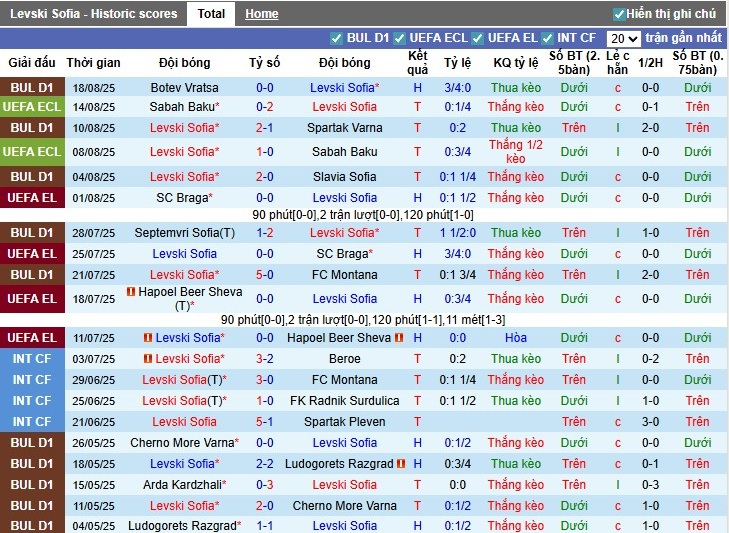This screenshot has width=729, height=533.
Task: Click the UEFA ECL league cell on 14/08/25
Action: (x=32, y=107)
